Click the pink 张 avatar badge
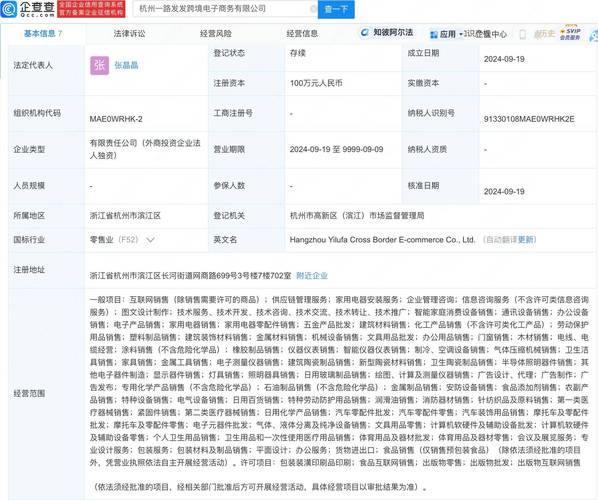598x500 pixels. coord(100,65)
